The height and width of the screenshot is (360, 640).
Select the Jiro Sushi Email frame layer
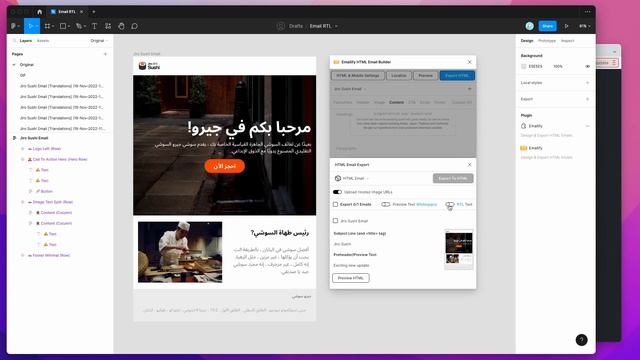pos(34,138)
